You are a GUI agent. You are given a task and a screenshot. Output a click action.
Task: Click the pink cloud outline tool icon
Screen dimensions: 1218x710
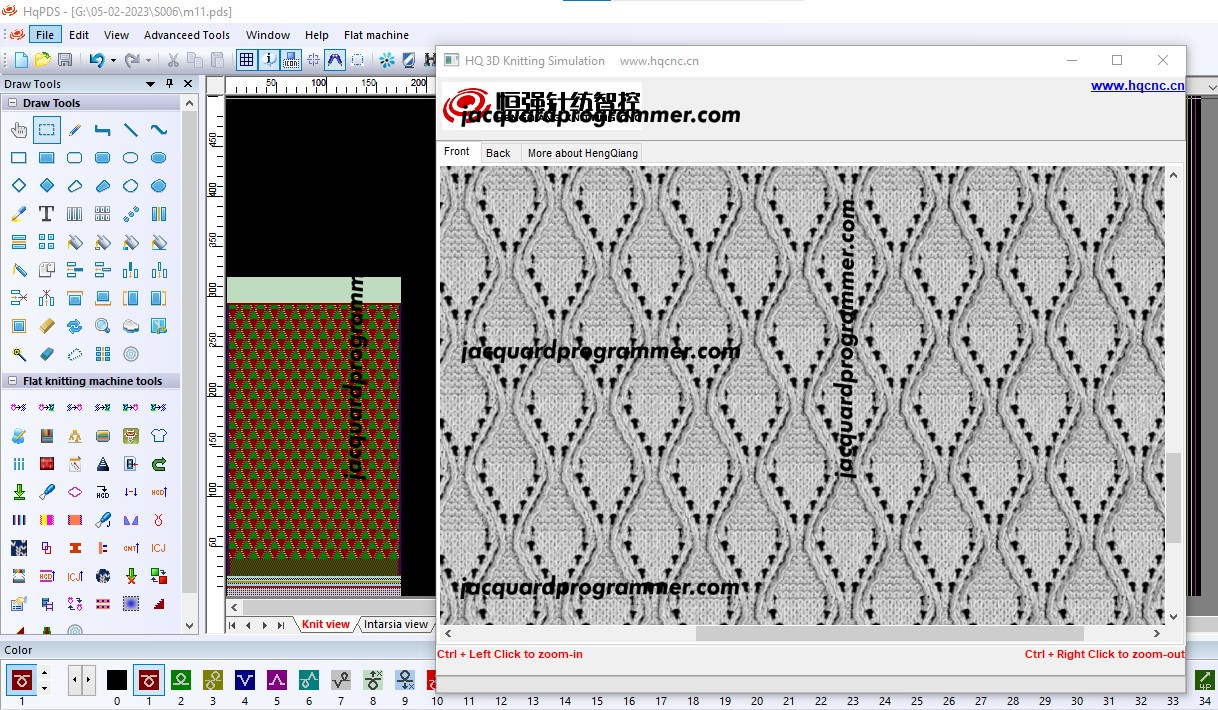point(75,492)
